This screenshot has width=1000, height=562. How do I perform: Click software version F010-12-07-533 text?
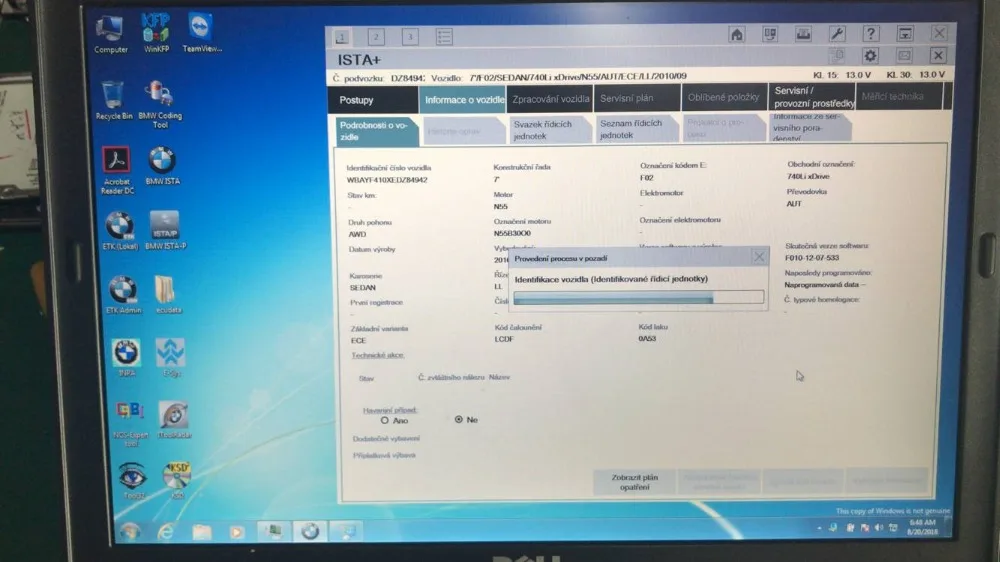812,258
